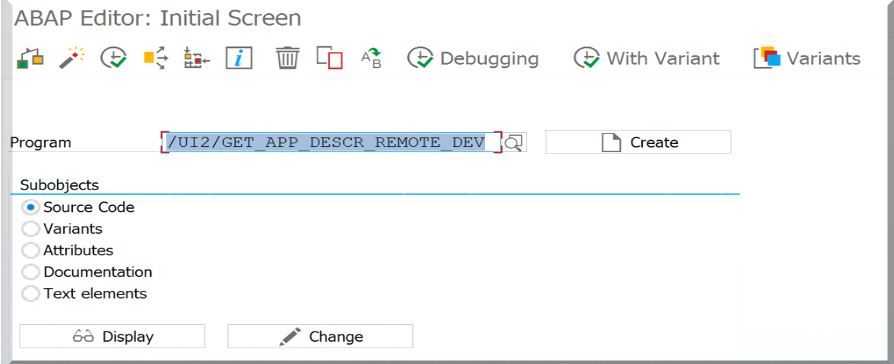Click the Rename AB icon

(371, 58)
